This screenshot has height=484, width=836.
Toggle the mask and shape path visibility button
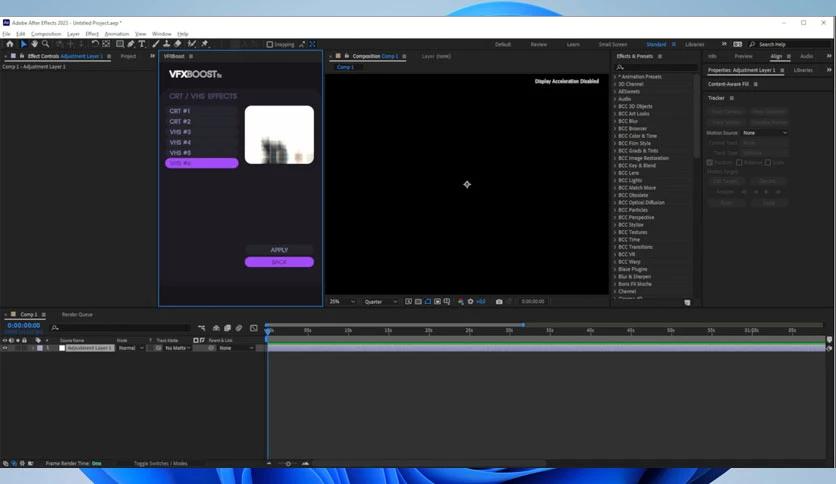click(x=428, y=302)
